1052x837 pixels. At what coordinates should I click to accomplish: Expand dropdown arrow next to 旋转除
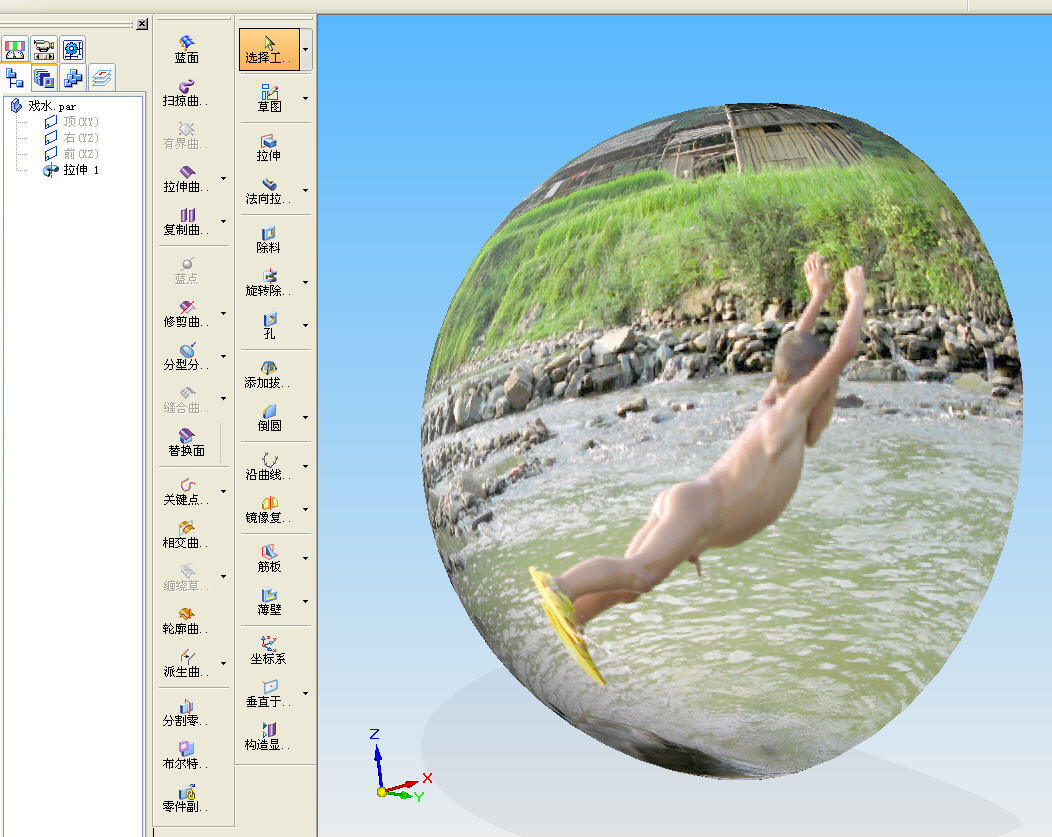click(305, 282)
